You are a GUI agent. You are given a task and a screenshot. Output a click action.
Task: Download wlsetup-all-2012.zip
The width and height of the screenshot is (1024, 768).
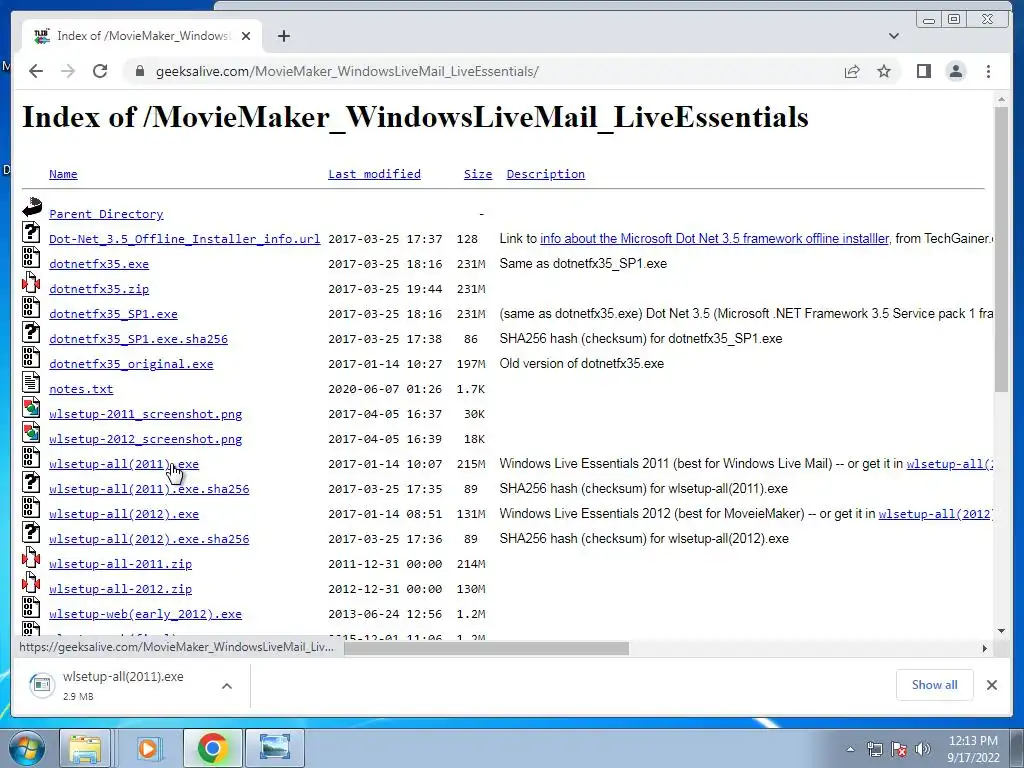(120, 589)
